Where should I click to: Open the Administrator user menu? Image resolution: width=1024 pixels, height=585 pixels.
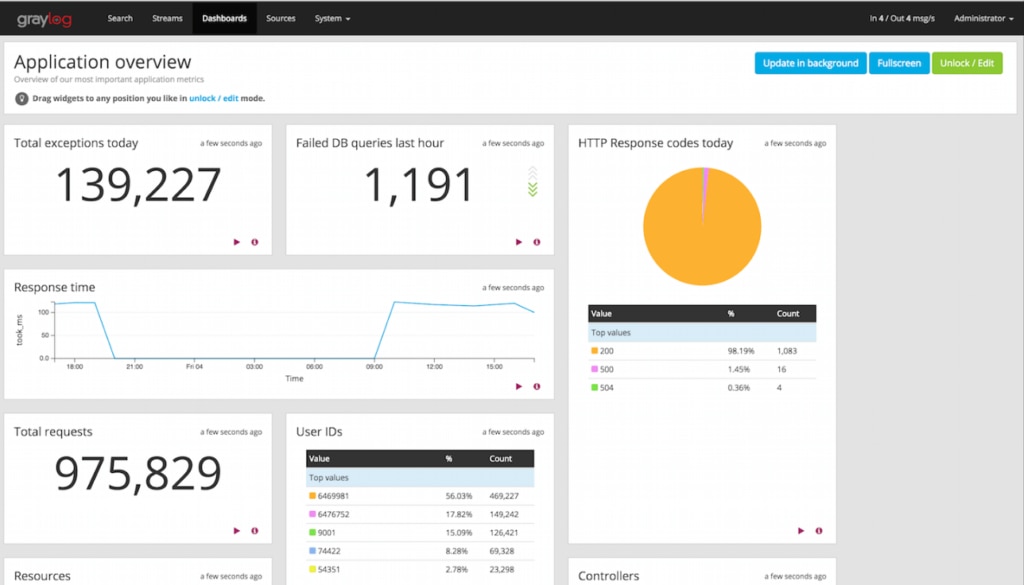coord(984,18)
